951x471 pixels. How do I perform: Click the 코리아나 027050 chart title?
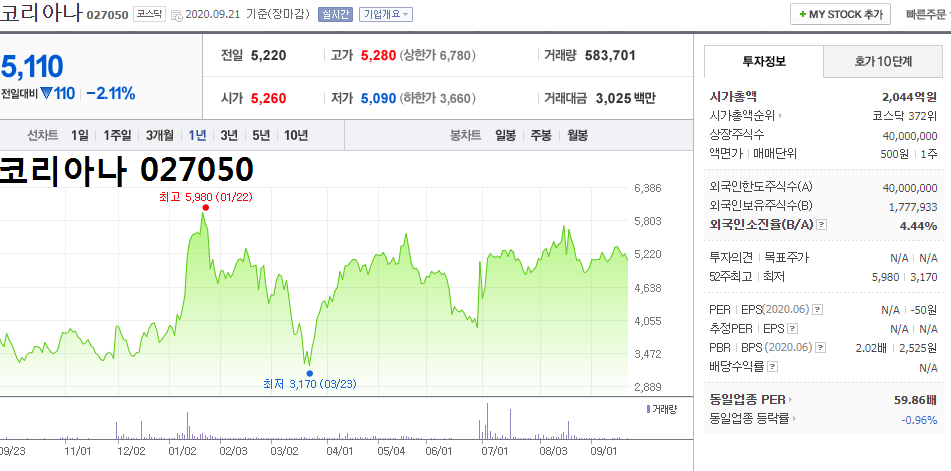[x=126, y=170]
